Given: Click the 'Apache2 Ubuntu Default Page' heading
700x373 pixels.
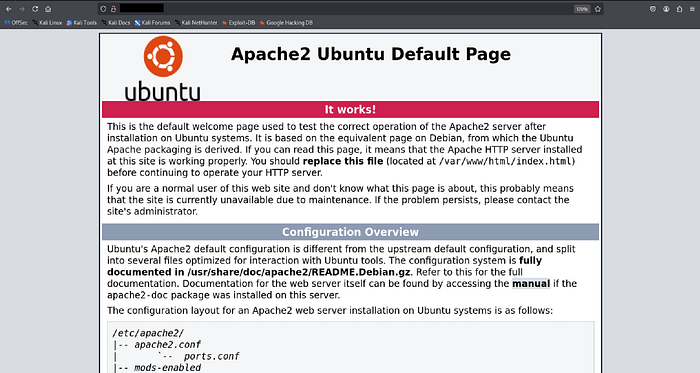Looking at the screenshot, I should pyautogui.click(x=371, y=54).
